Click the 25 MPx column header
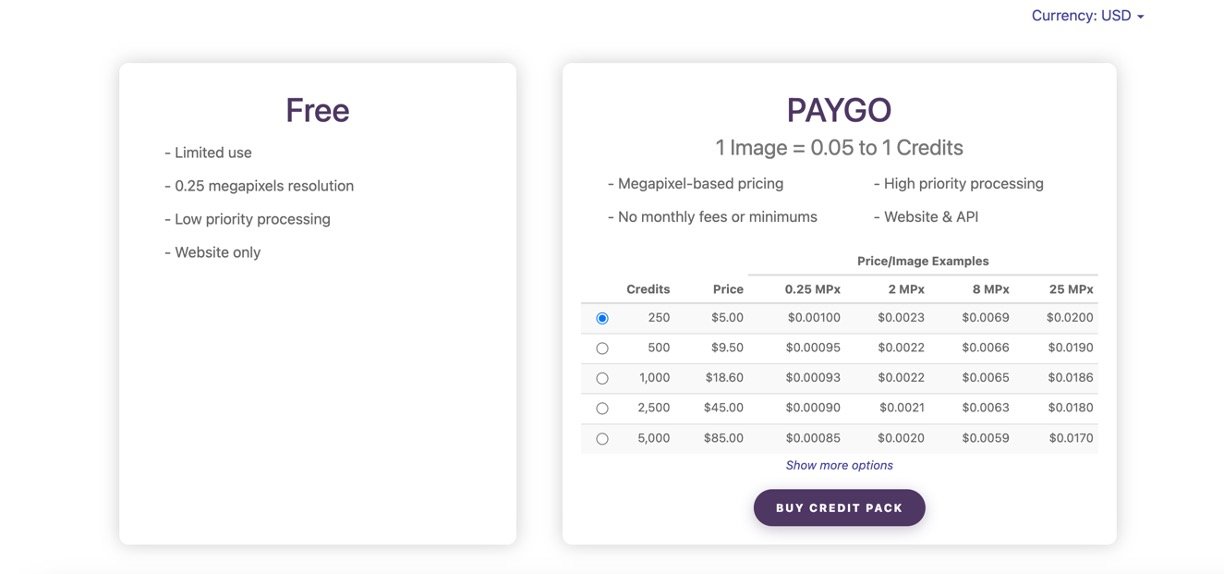Image resolution: width=1224 pixels, height=574 pixels. [1071, 289]
